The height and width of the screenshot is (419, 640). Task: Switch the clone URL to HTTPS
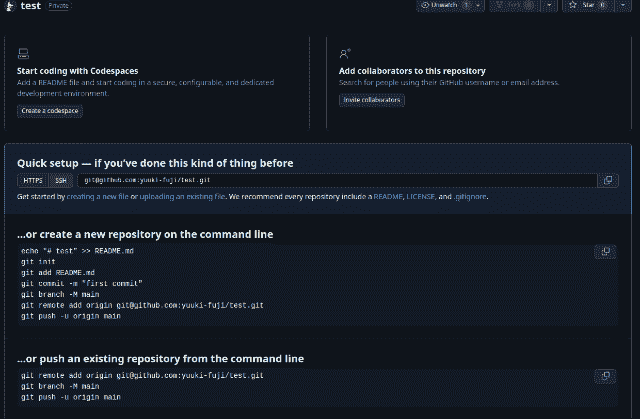click(33, 180)
